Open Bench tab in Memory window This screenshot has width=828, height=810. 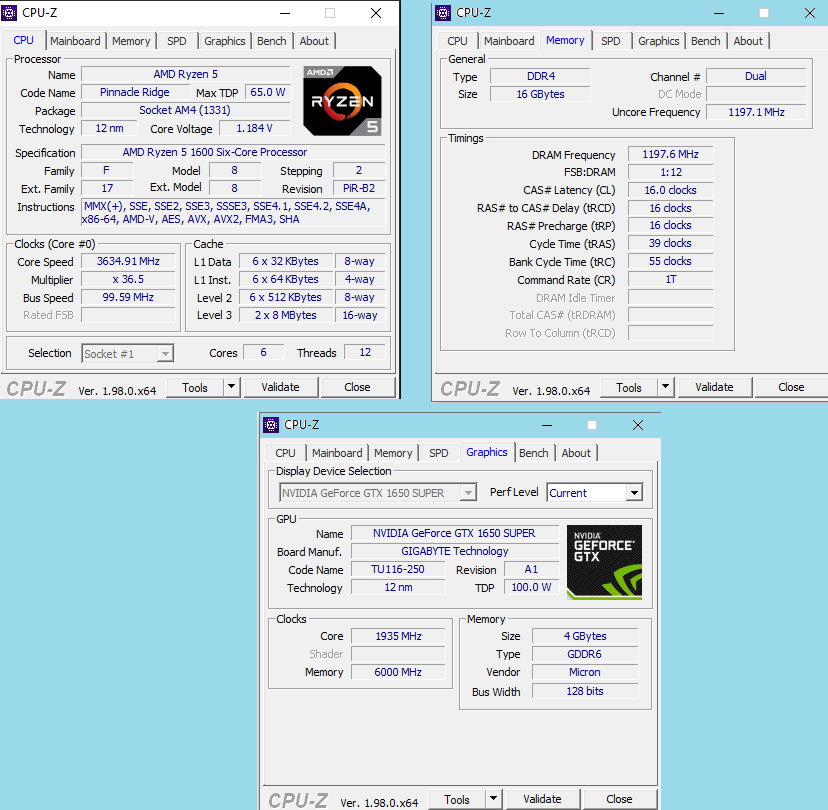(x=705, y=41)
